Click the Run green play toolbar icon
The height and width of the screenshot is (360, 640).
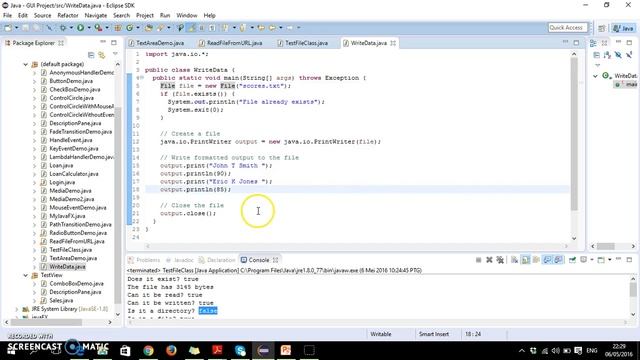(80, 28)
